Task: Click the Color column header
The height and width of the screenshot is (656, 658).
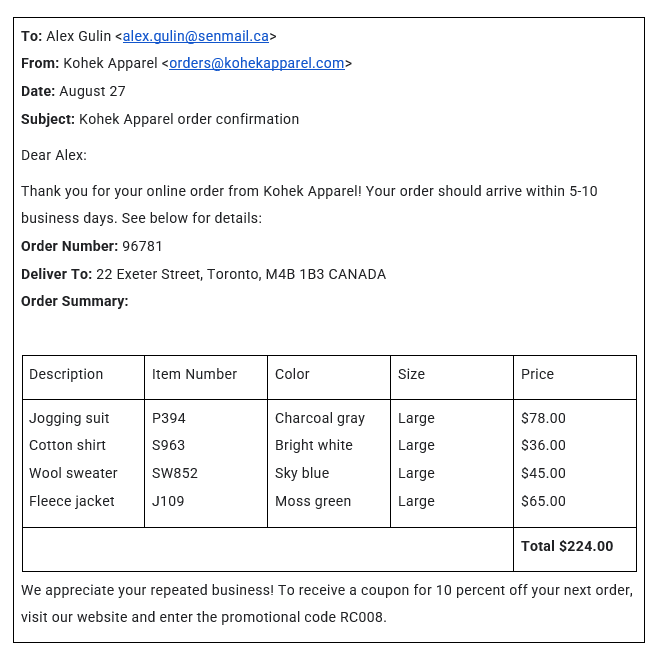Action: click(292, 374)
